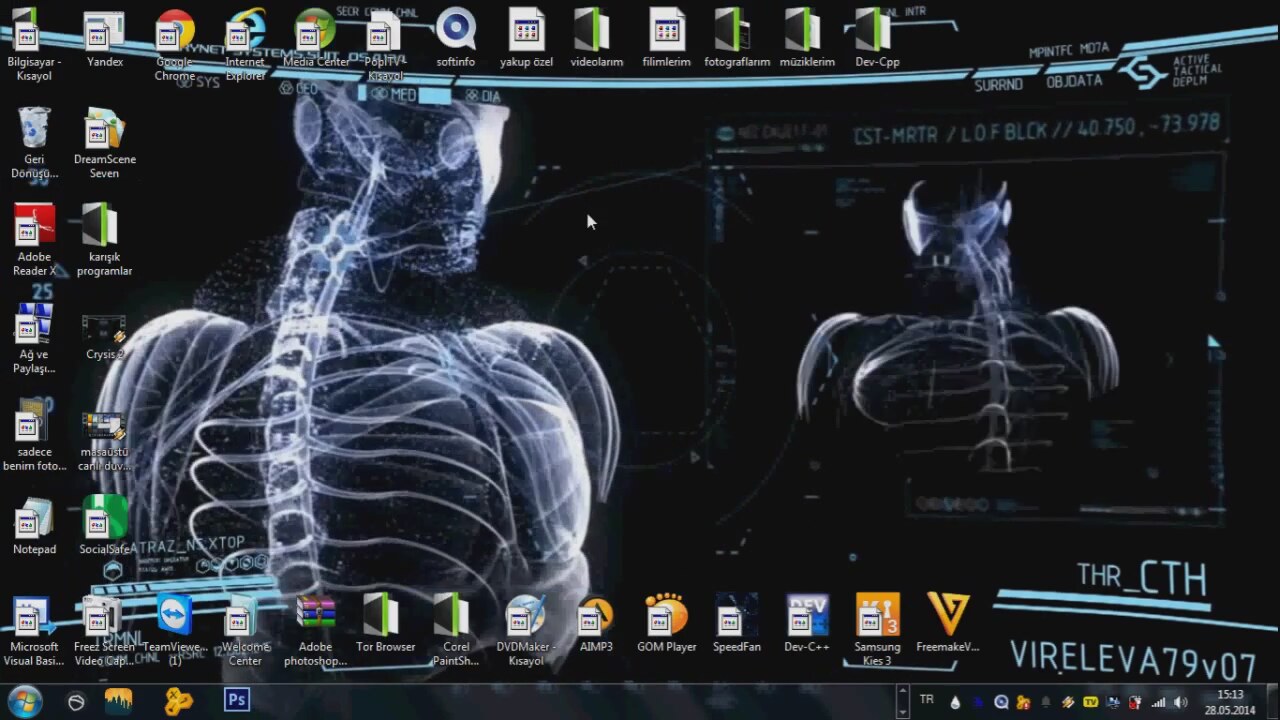Click the acorn icon on the taskbar
Image resolution: width=1280 pixels, height=720 pixels.
[x=76, y=702]
